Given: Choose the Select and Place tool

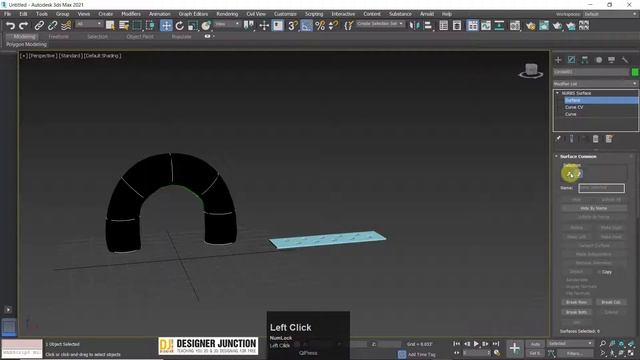Looking at the screenshot, I should tap(206, 26).
